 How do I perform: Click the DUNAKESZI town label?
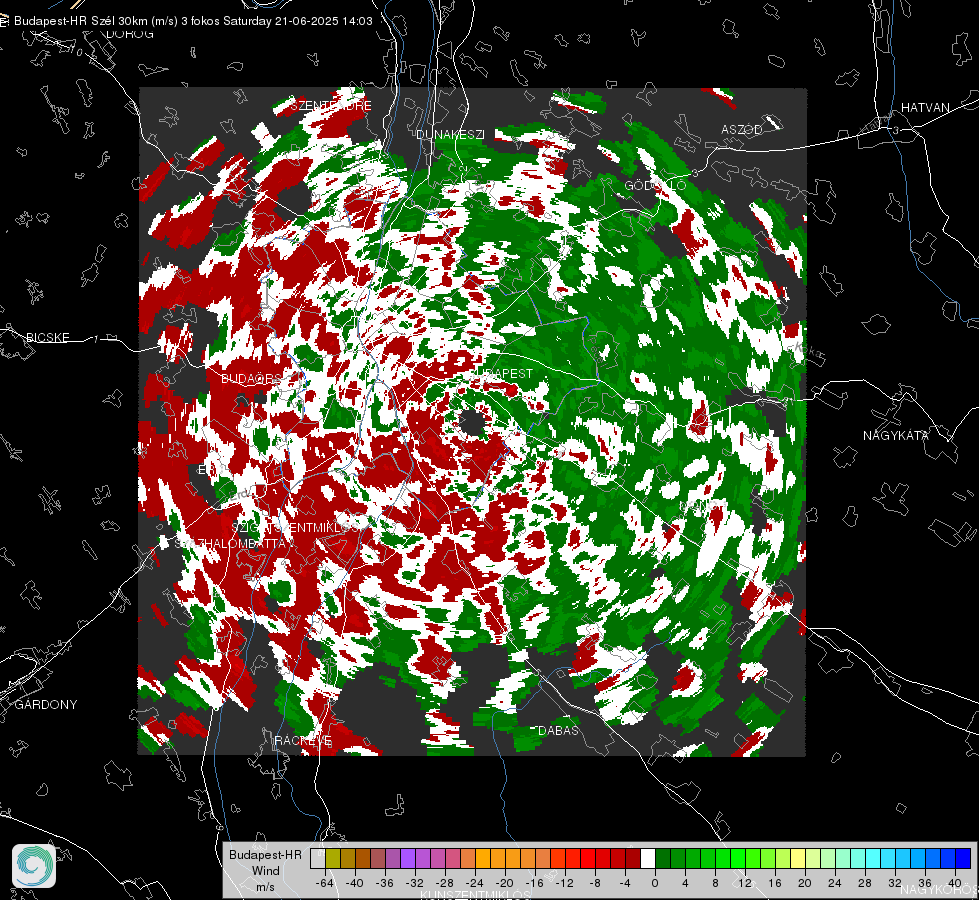point(450,134)
